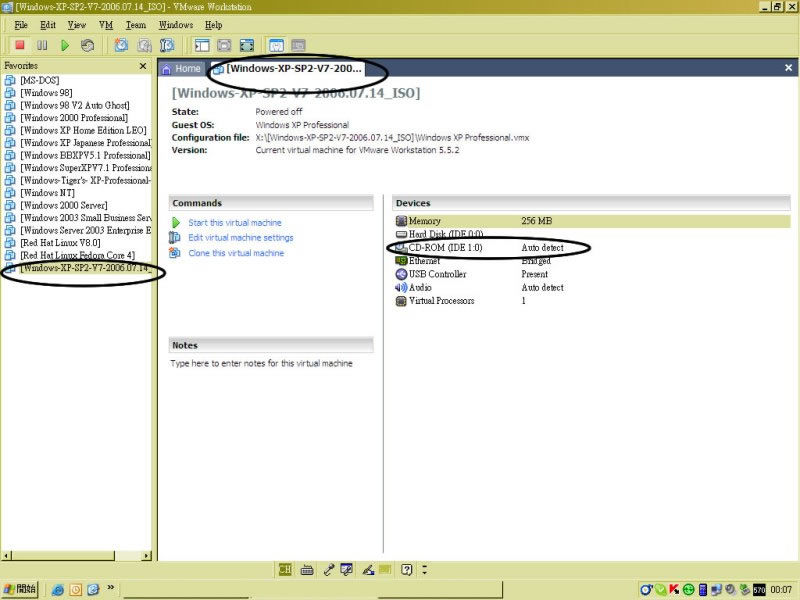This screenshot has height=600, width=800.
Task: Switch to Console view toolbar icon
Action: (298, 45)
